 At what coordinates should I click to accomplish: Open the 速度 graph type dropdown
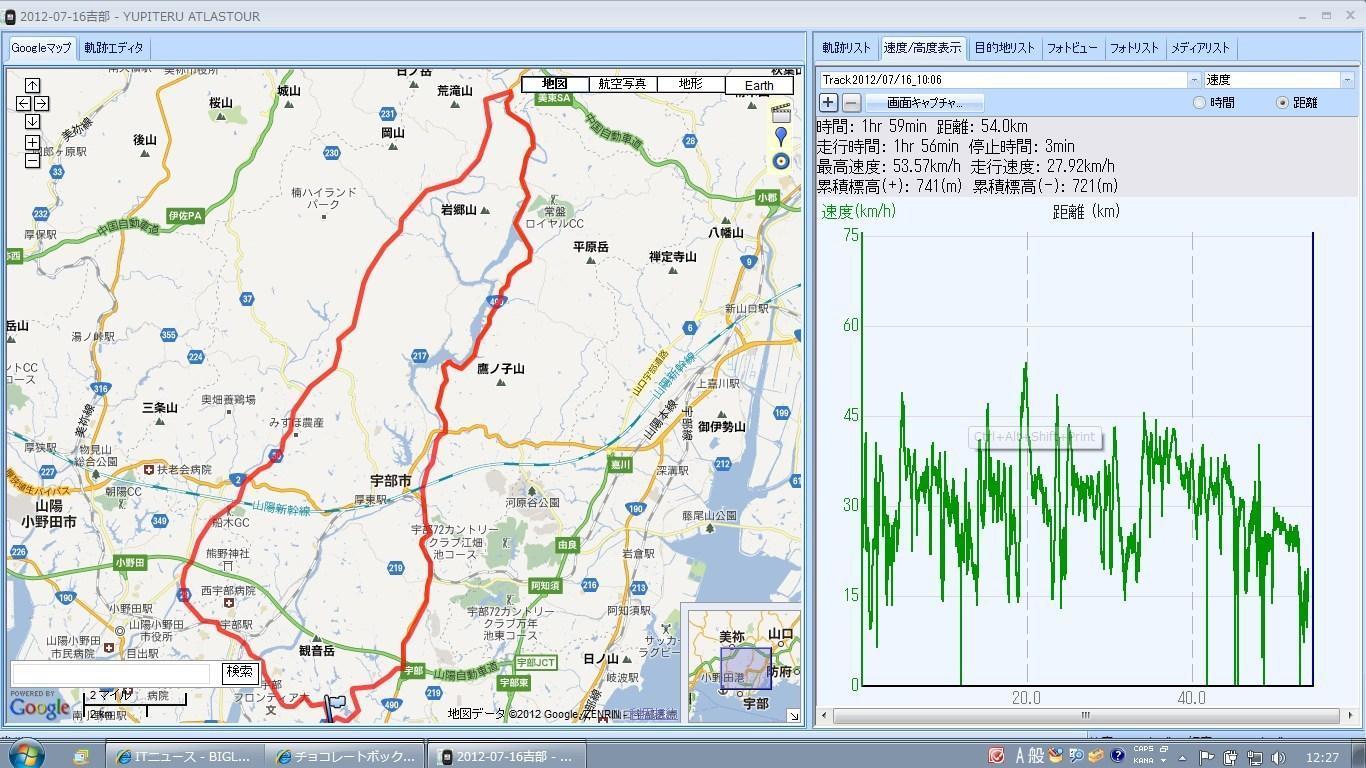1348,79
